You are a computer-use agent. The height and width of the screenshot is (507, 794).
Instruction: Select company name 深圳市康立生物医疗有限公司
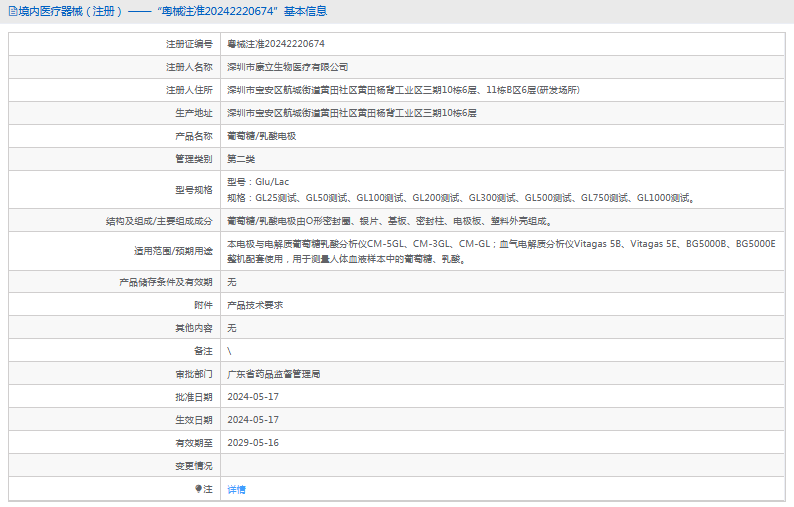[288, 67]
